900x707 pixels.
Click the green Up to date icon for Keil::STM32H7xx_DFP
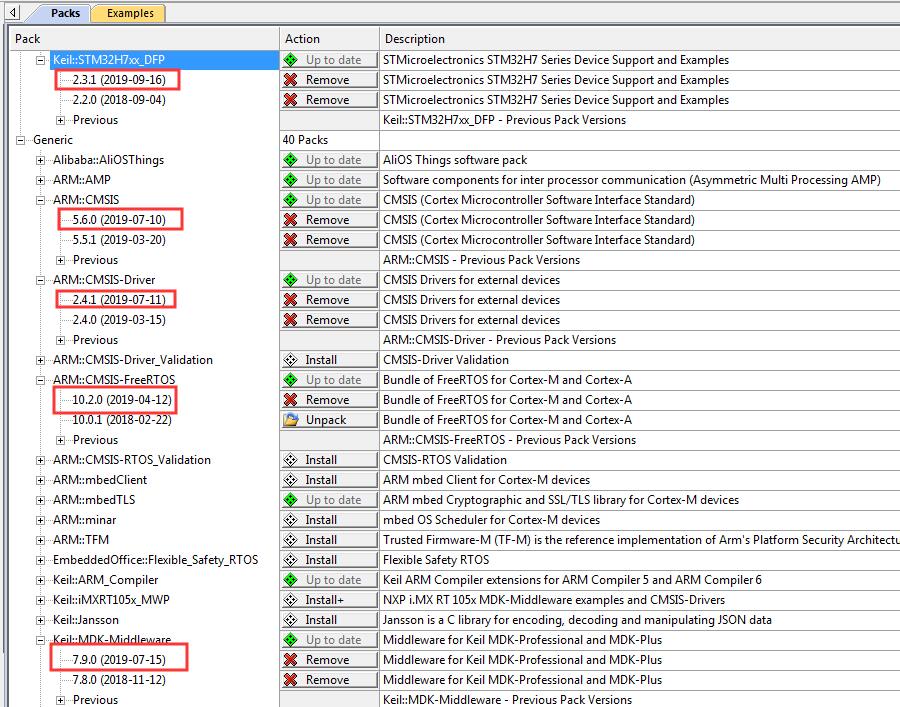pyautogui.click(x=291, y=60)
